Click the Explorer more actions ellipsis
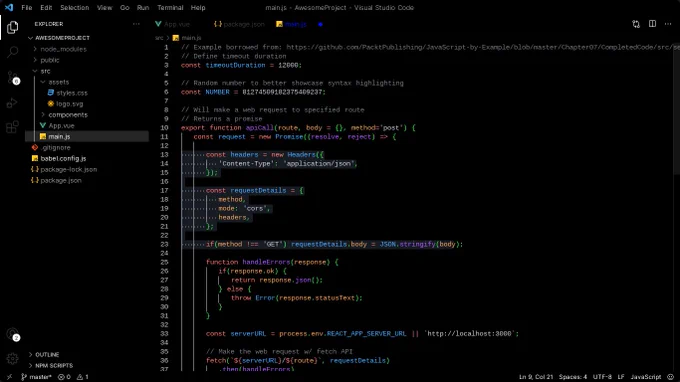Viewport: 680px width, 382px height. (137, 24)
